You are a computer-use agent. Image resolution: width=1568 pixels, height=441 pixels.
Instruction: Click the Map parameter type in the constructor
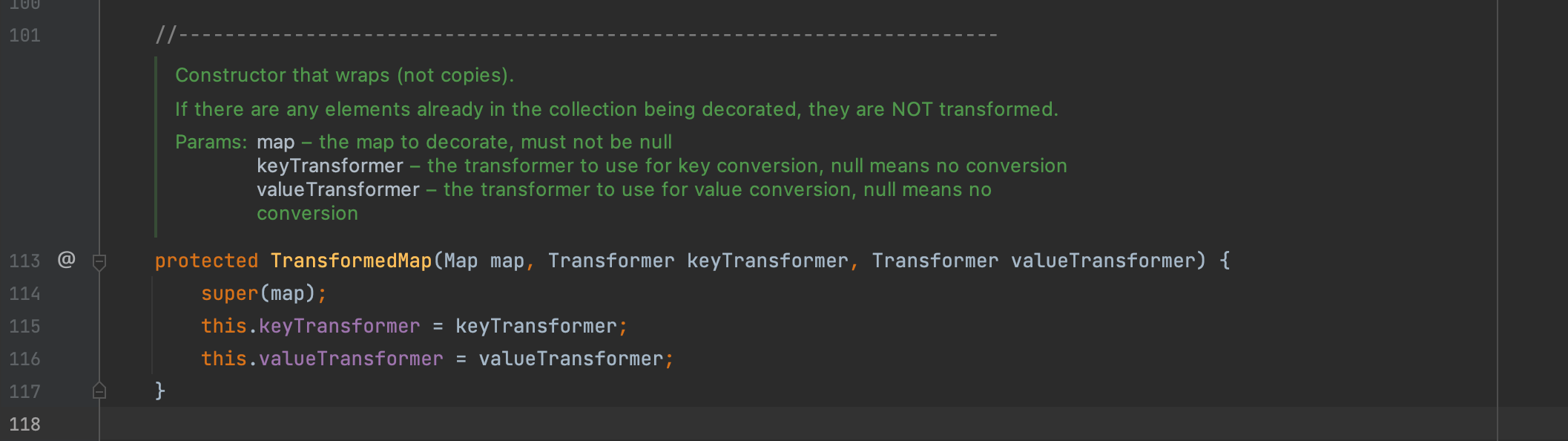point(461,261)
